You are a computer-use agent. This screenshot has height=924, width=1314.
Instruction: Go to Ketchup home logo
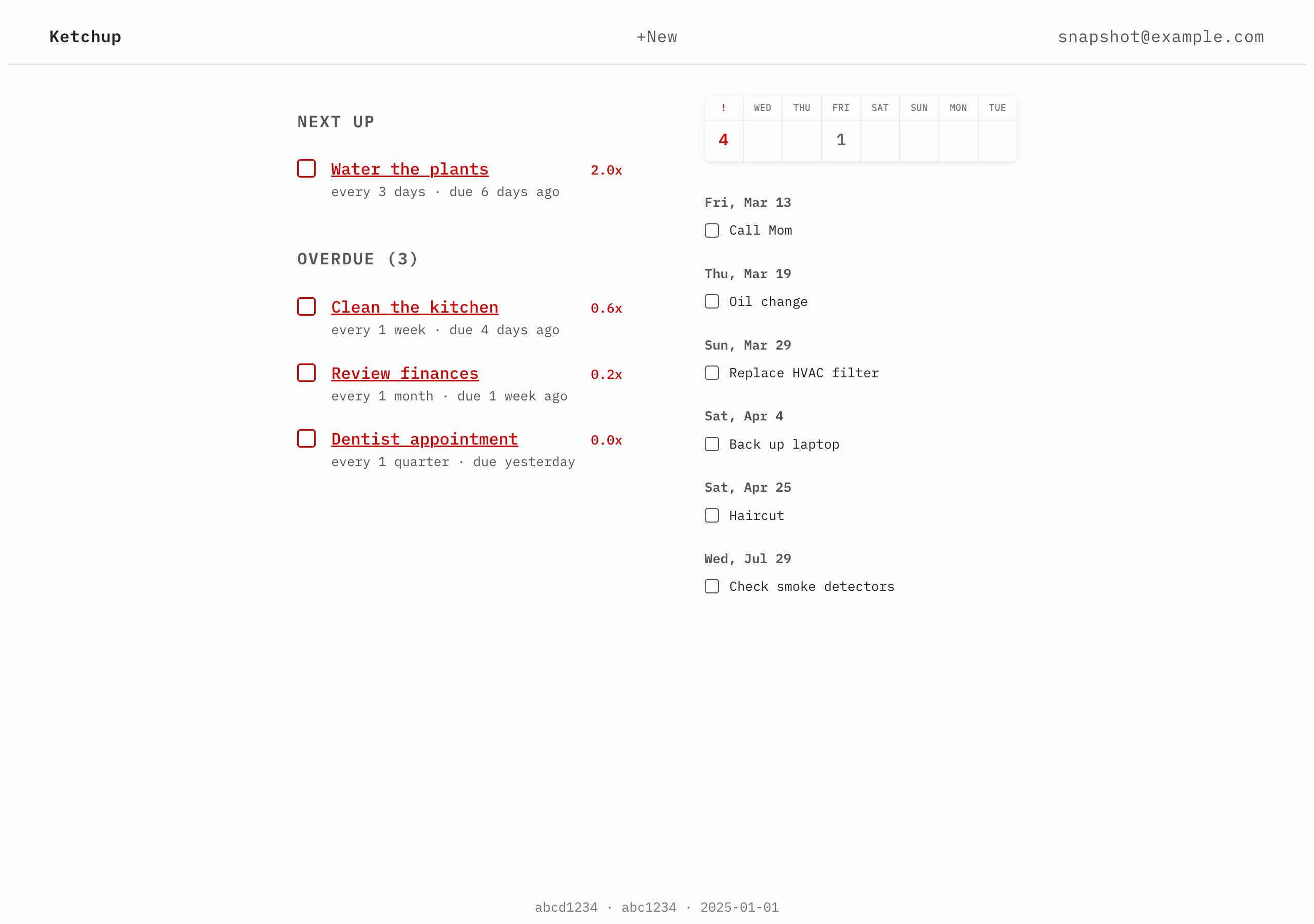tap(85, 37)
